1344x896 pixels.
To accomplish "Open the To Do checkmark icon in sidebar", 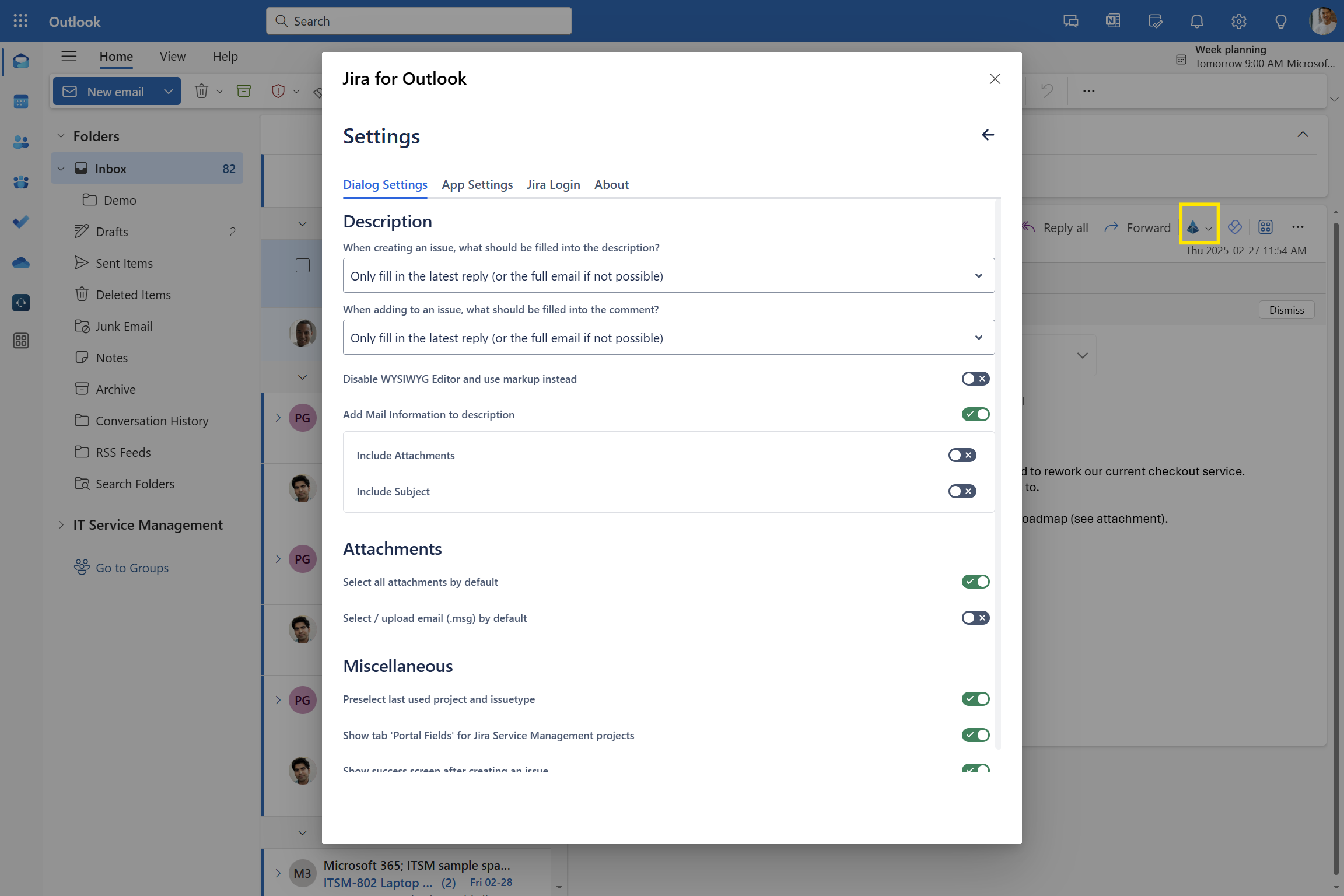I will (21, 222).
